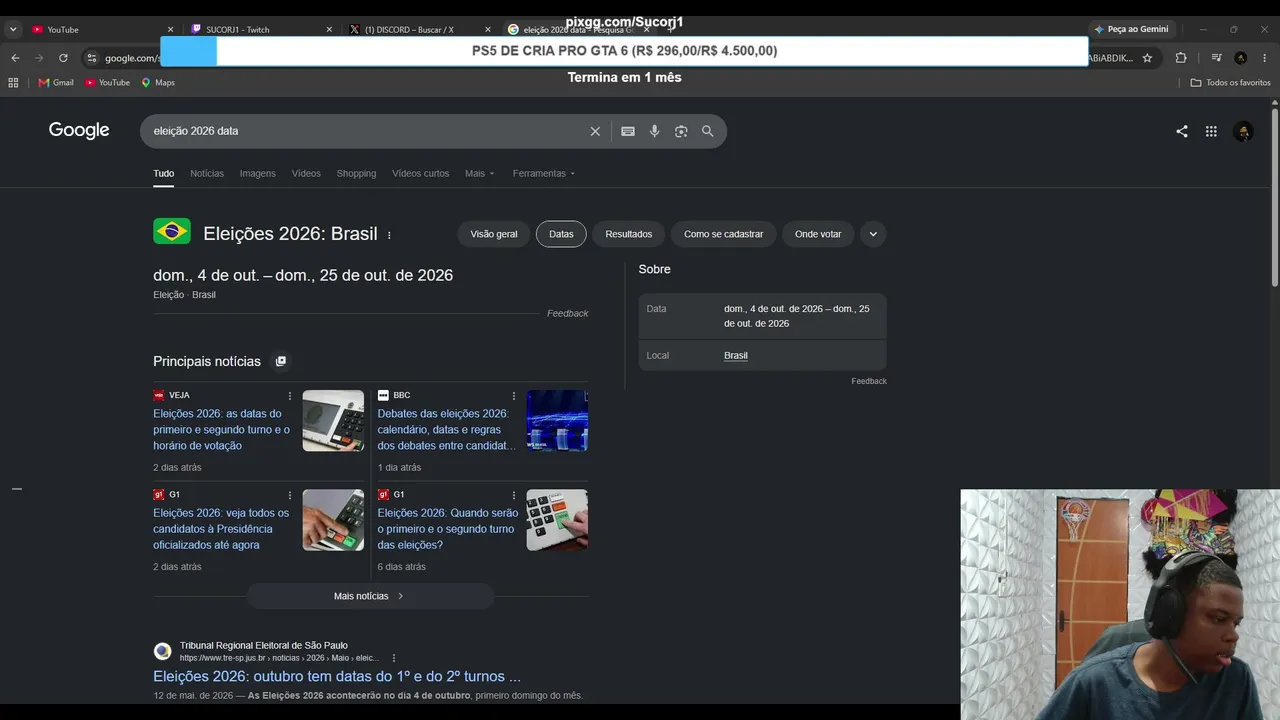
Task: Select the Visão geral chip
Action: coord(494,234)
